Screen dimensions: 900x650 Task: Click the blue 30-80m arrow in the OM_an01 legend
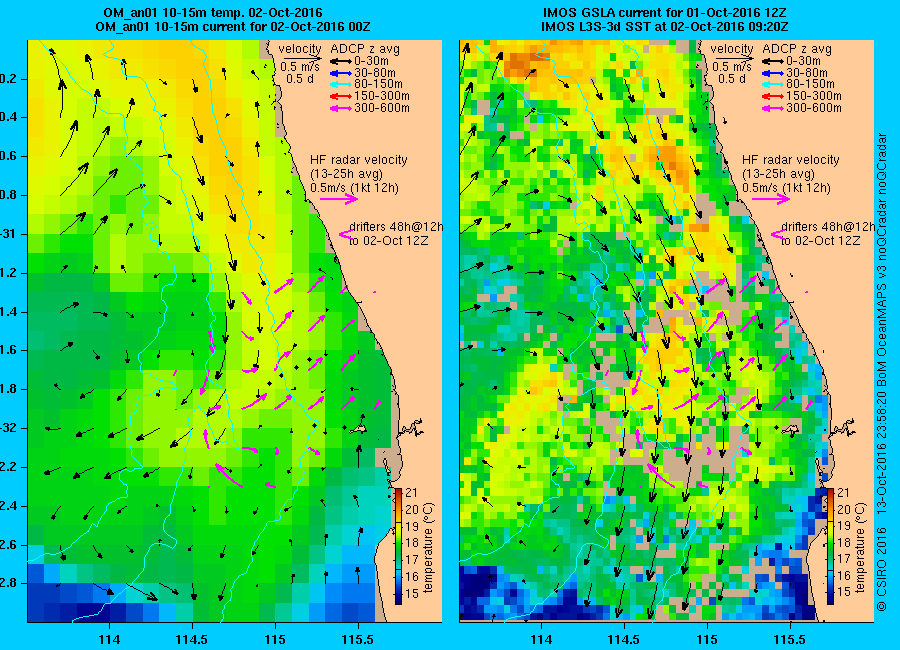pyautogui.click(x=340, y=73)
